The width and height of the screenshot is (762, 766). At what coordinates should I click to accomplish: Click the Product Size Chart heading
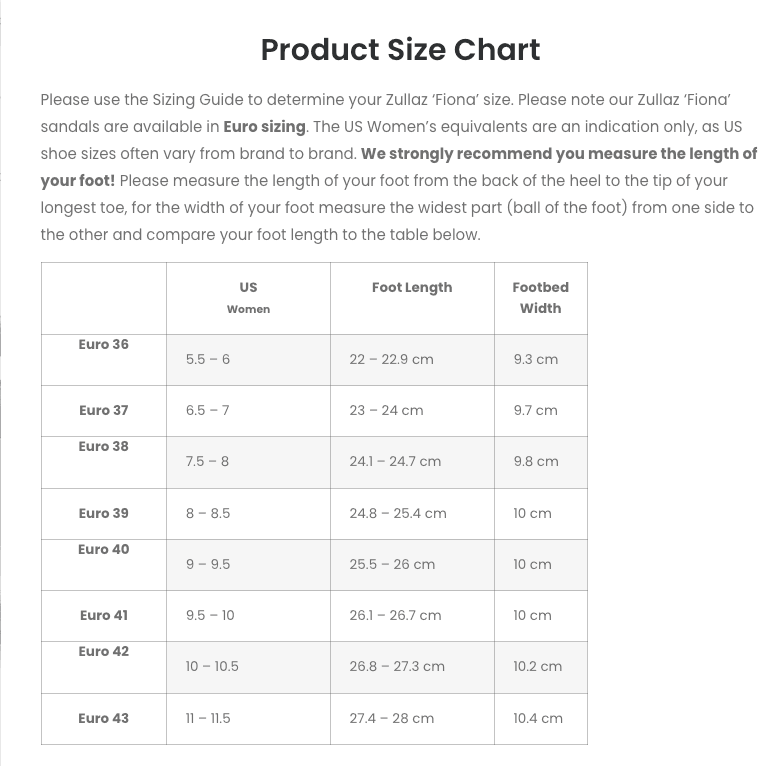[400, 49]
